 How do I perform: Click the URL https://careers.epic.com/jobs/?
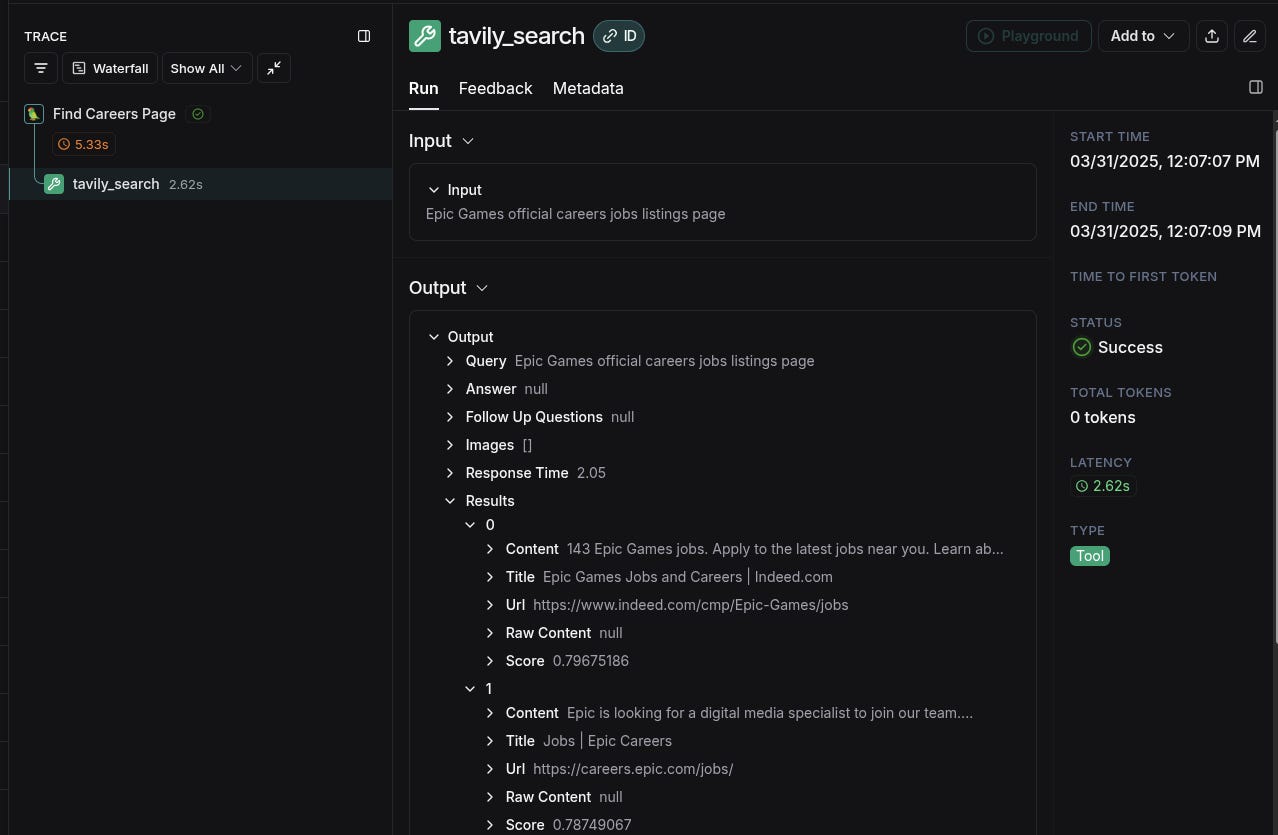[633, 769]
